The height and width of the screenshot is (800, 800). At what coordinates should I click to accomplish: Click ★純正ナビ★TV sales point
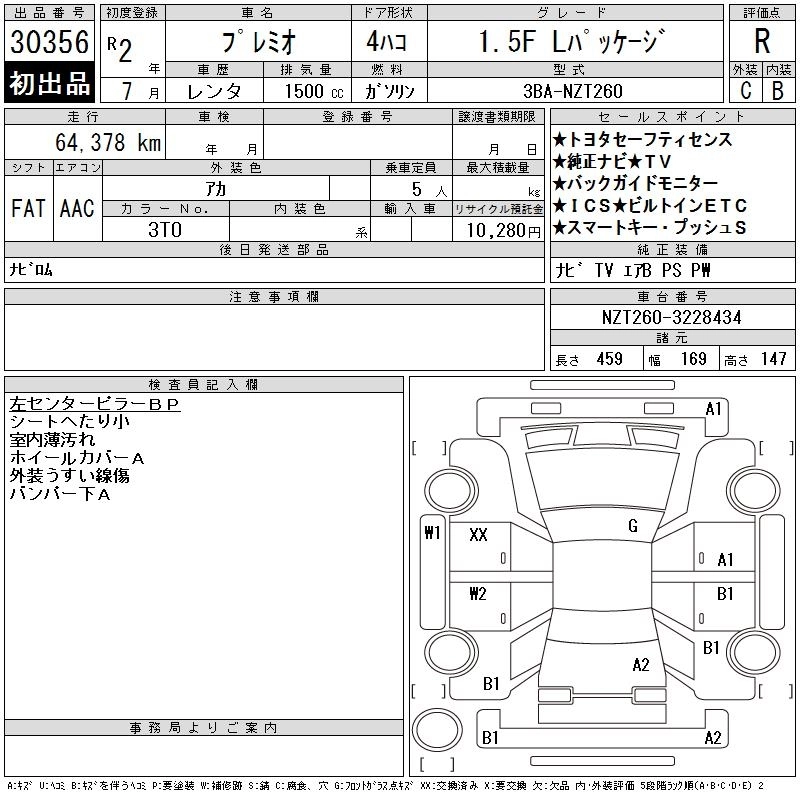[612, 162]
